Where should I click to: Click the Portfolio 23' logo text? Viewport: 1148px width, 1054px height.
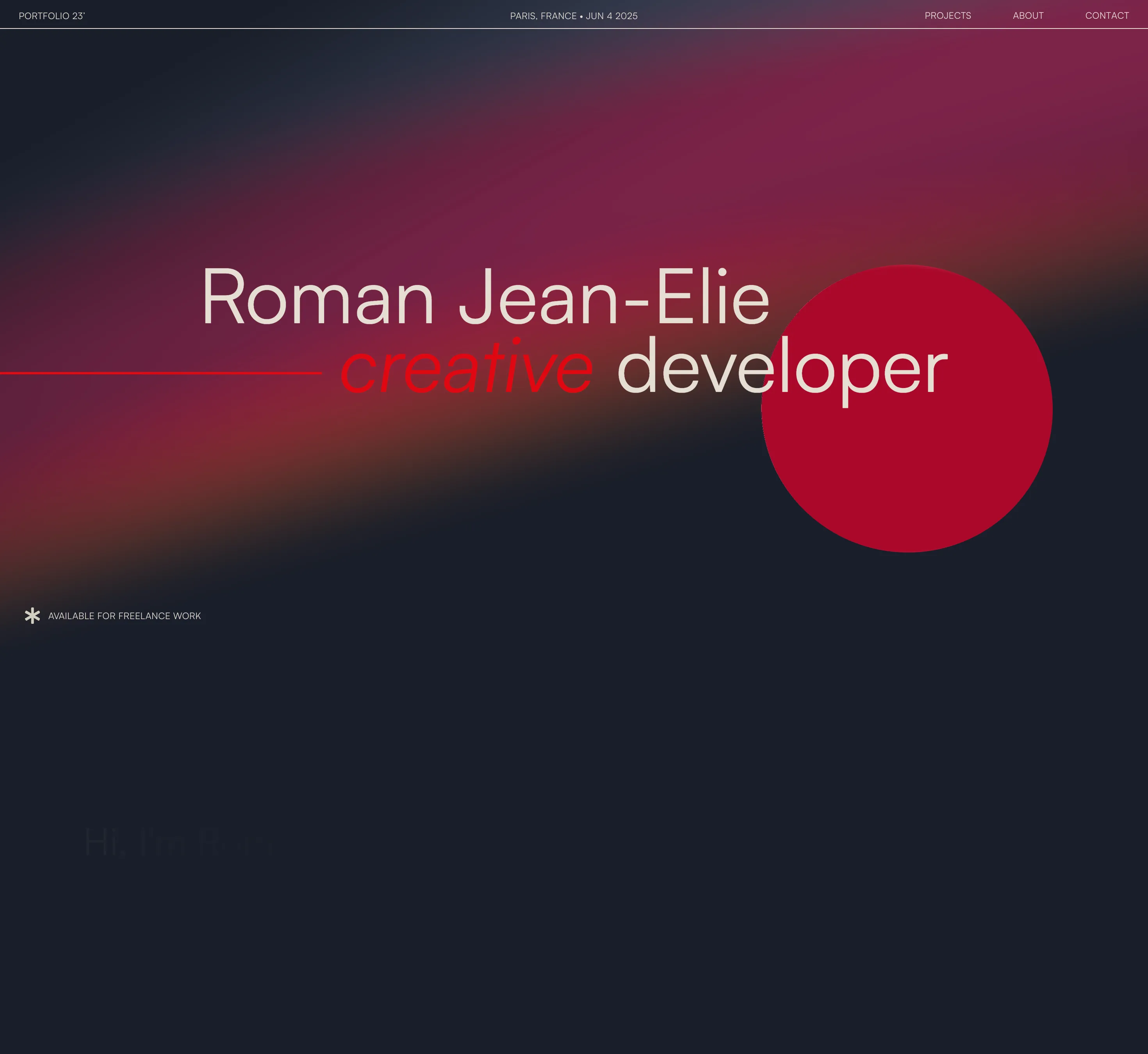pyautogui.click(x=52, y=16)
